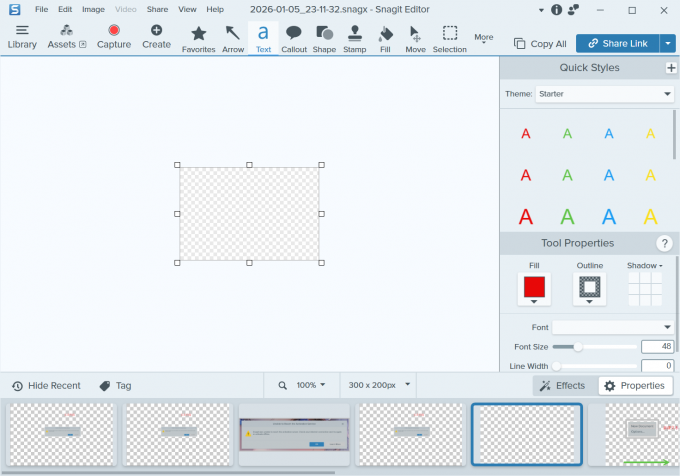Viewport: 680px width, 476px height.
Task: Click the Selection tool
Action: coord(450,38)
